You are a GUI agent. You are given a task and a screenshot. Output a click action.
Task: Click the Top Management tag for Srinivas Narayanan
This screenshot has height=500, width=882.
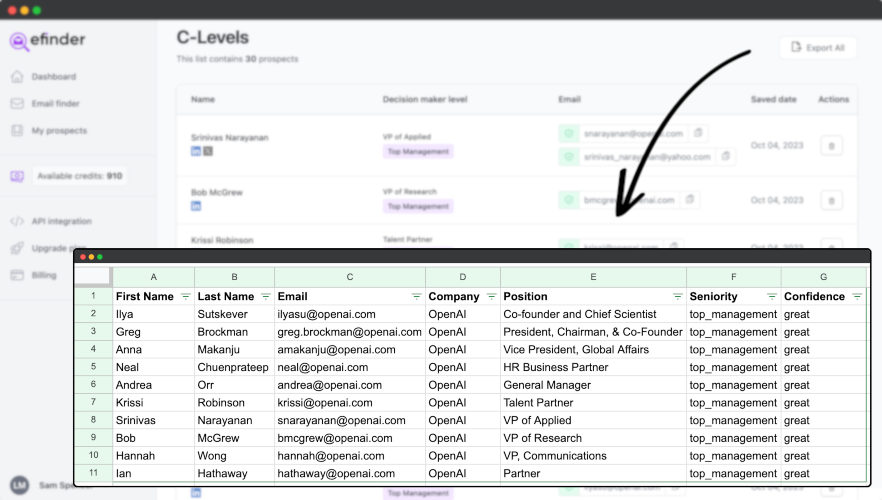pyautogui.click(x=418, y=151)
